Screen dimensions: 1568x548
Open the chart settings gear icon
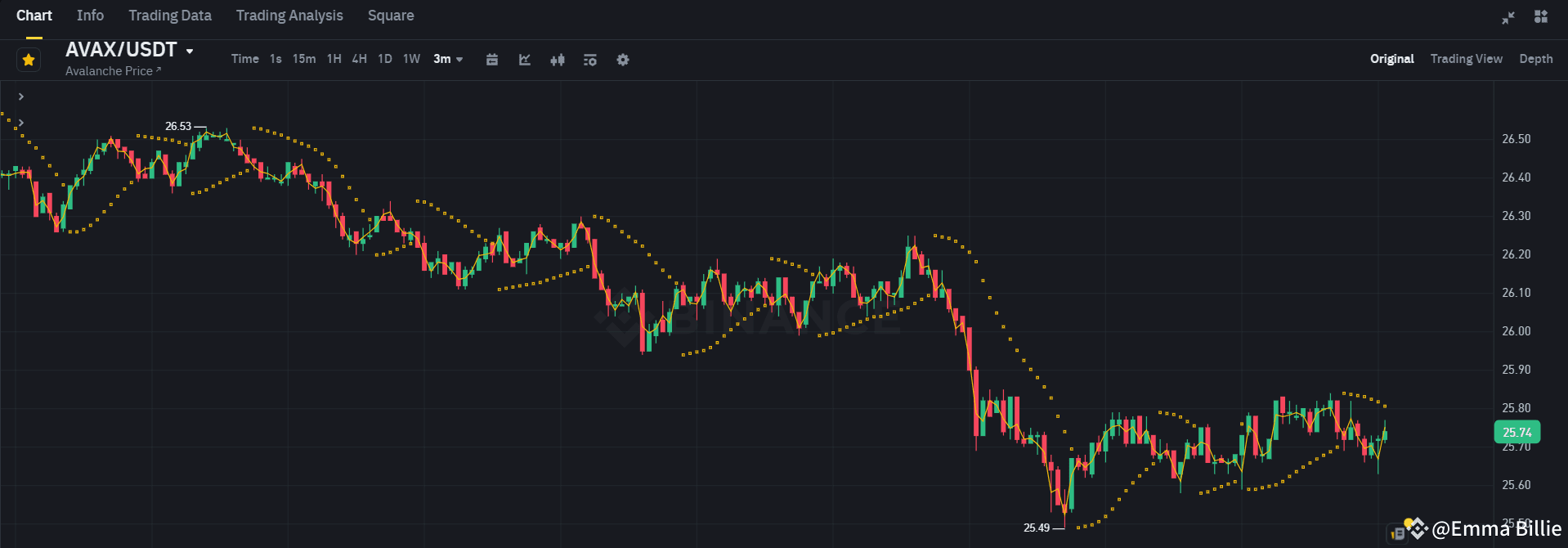point(622,59)
